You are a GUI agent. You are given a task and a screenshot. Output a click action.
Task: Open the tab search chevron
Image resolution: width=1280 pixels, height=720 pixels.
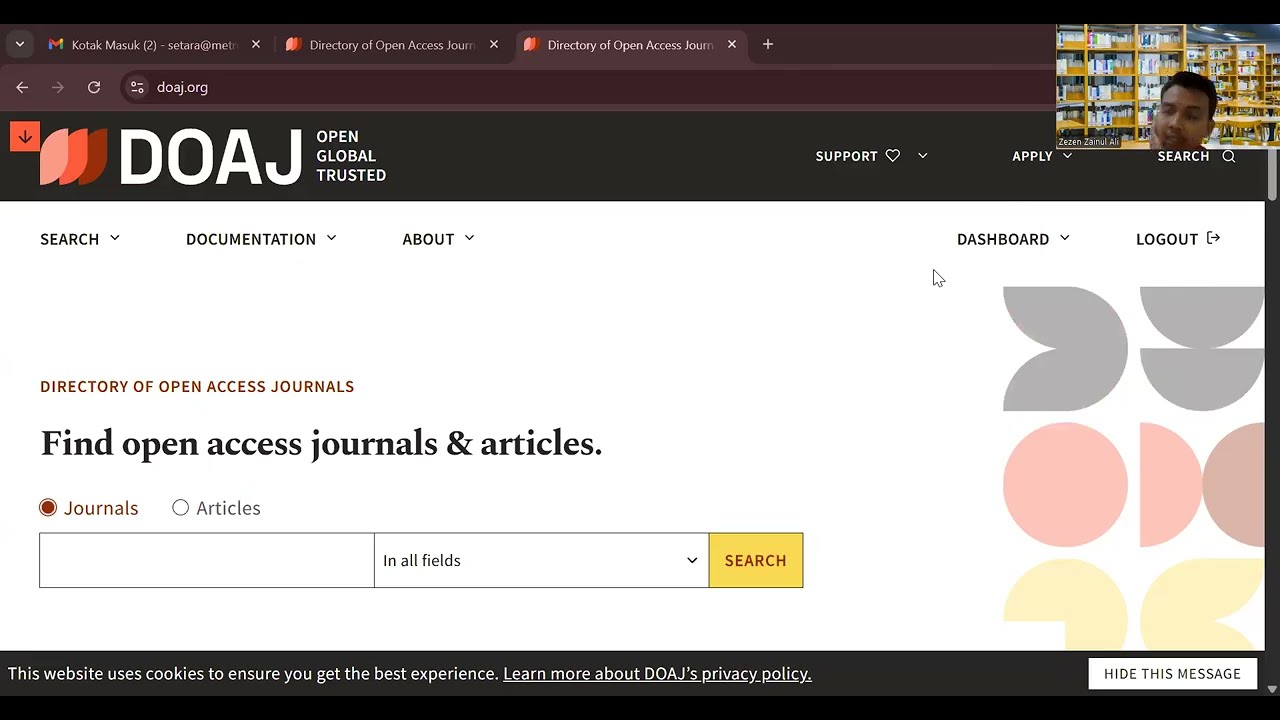tap(20, 44)
